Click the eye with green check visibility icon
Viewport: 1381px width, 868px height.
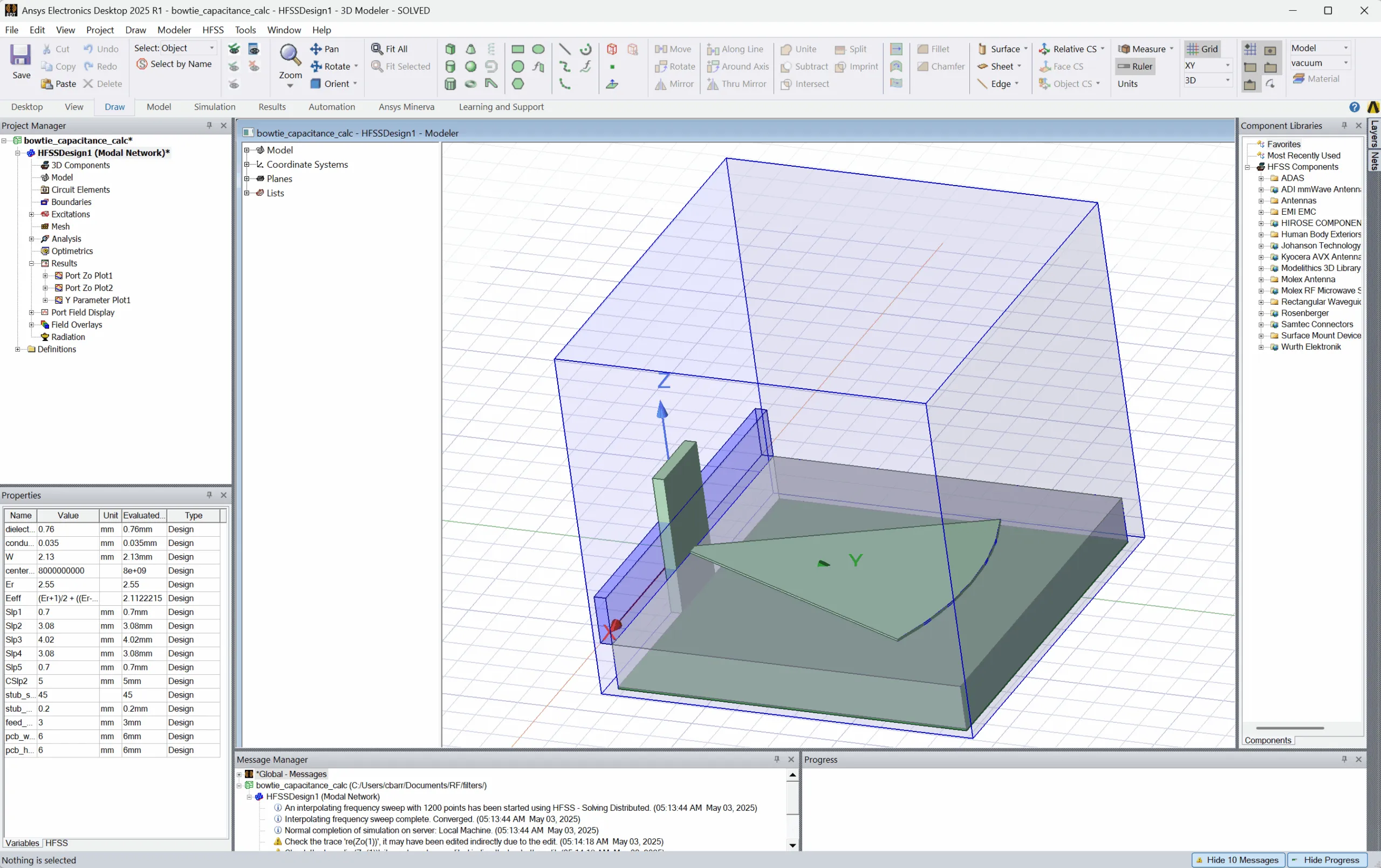point(234,49)
